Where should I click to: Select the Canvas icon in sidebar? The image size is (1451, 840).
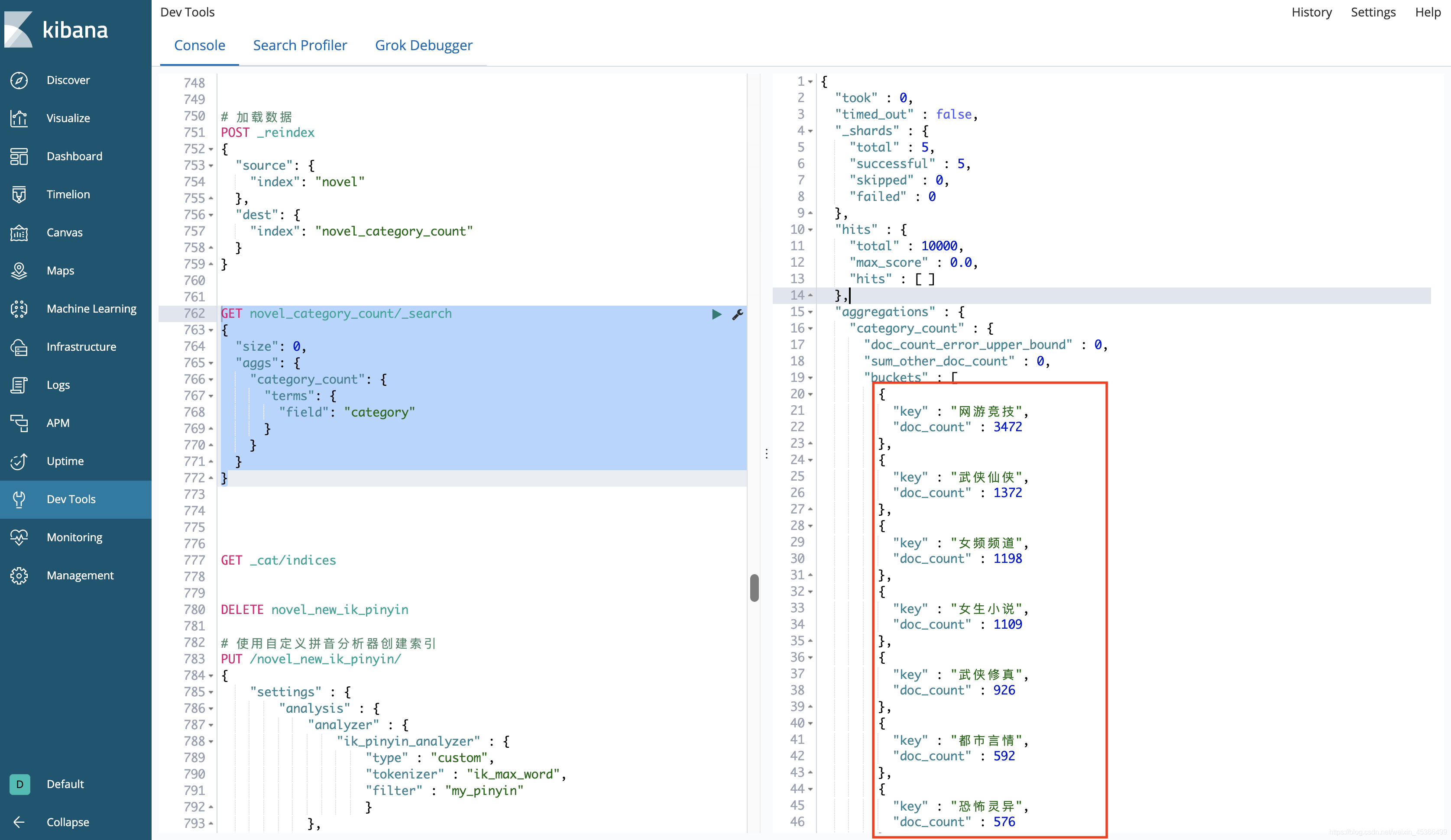point(19,233)
